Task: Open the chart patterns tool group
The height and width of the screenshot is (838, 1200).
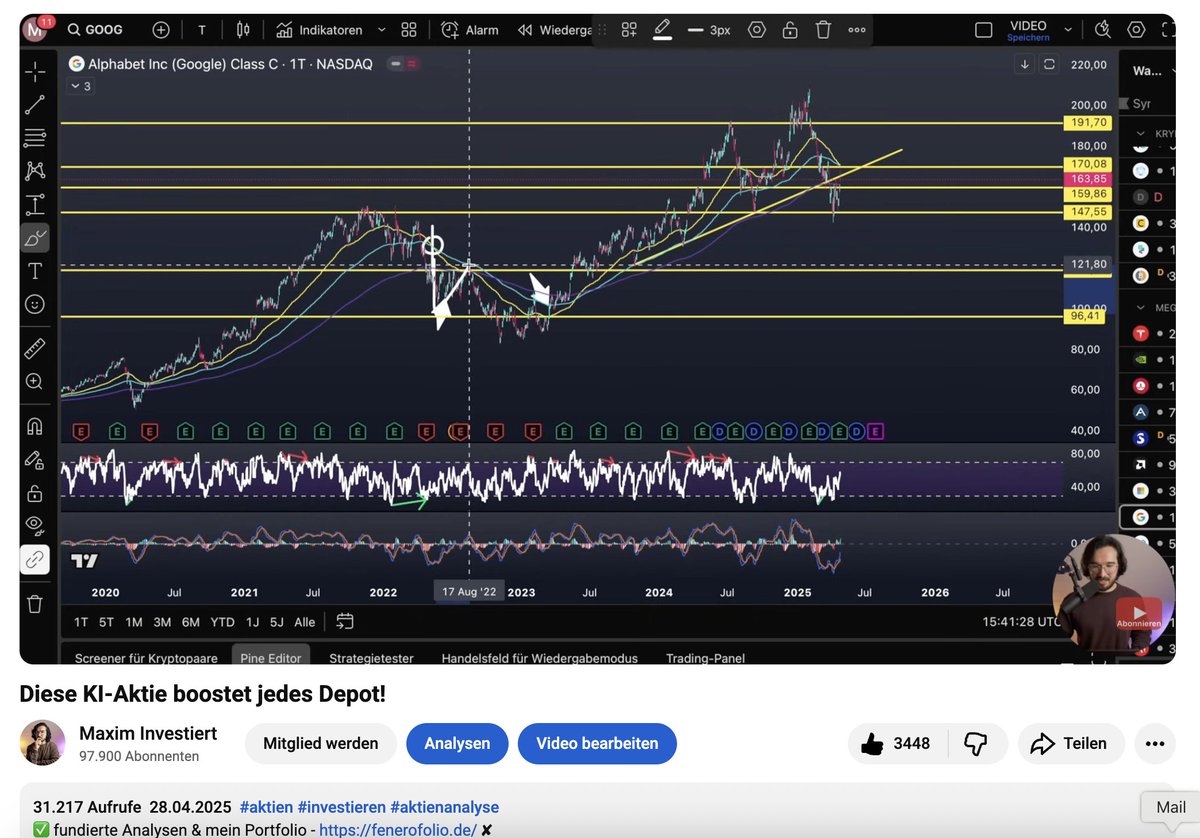Action: point(35,171)
